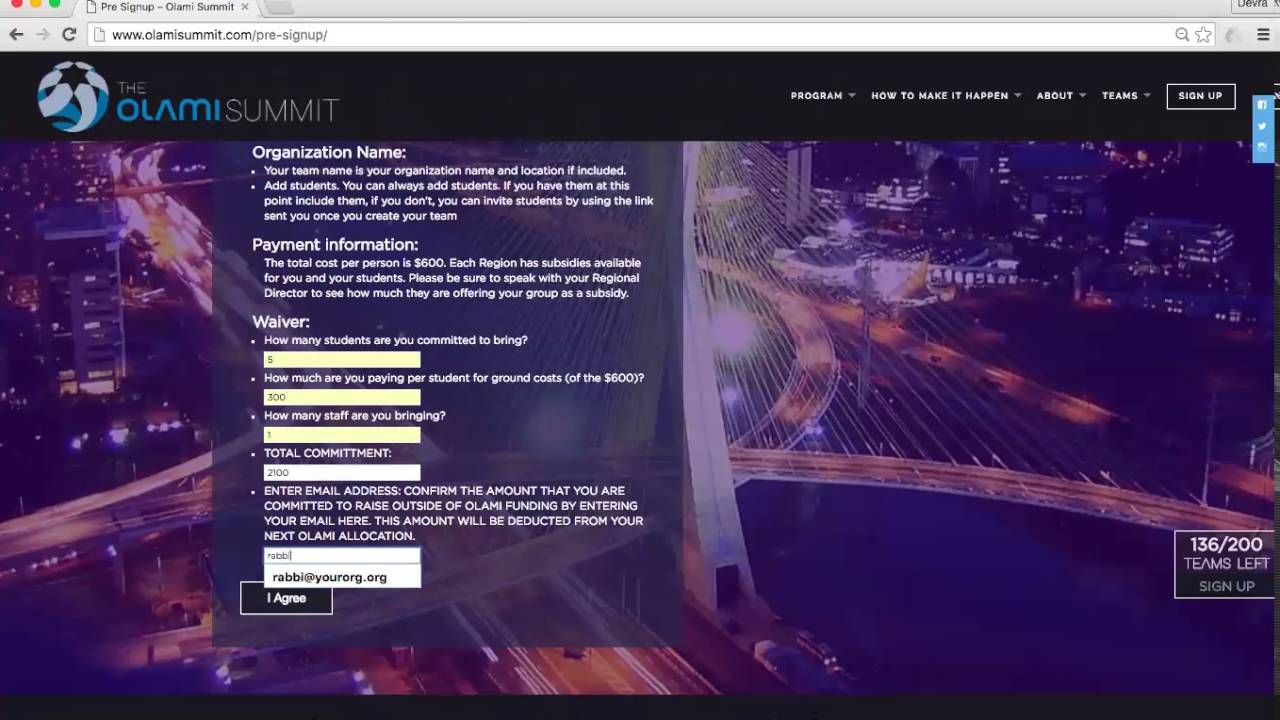Go back with the browser back arrow
The image size is (1280, 720).
[x=16, y=34]
